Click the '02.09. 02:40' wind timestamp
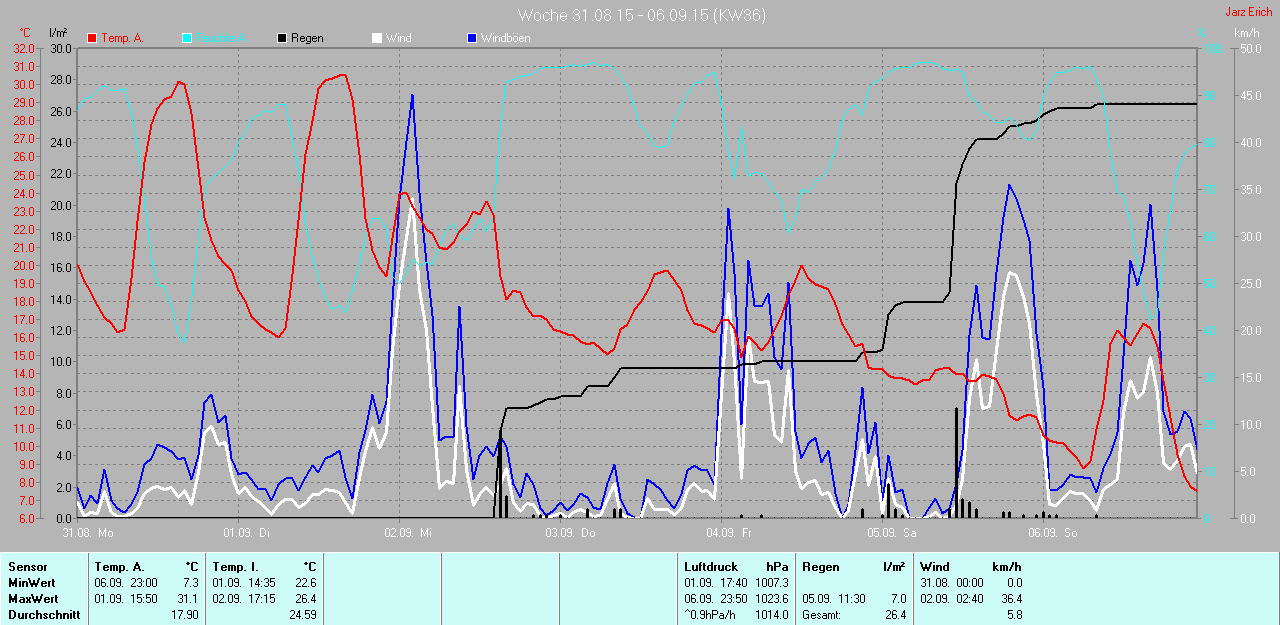This screenshot has width=1280, height=625. coord(952,599)
